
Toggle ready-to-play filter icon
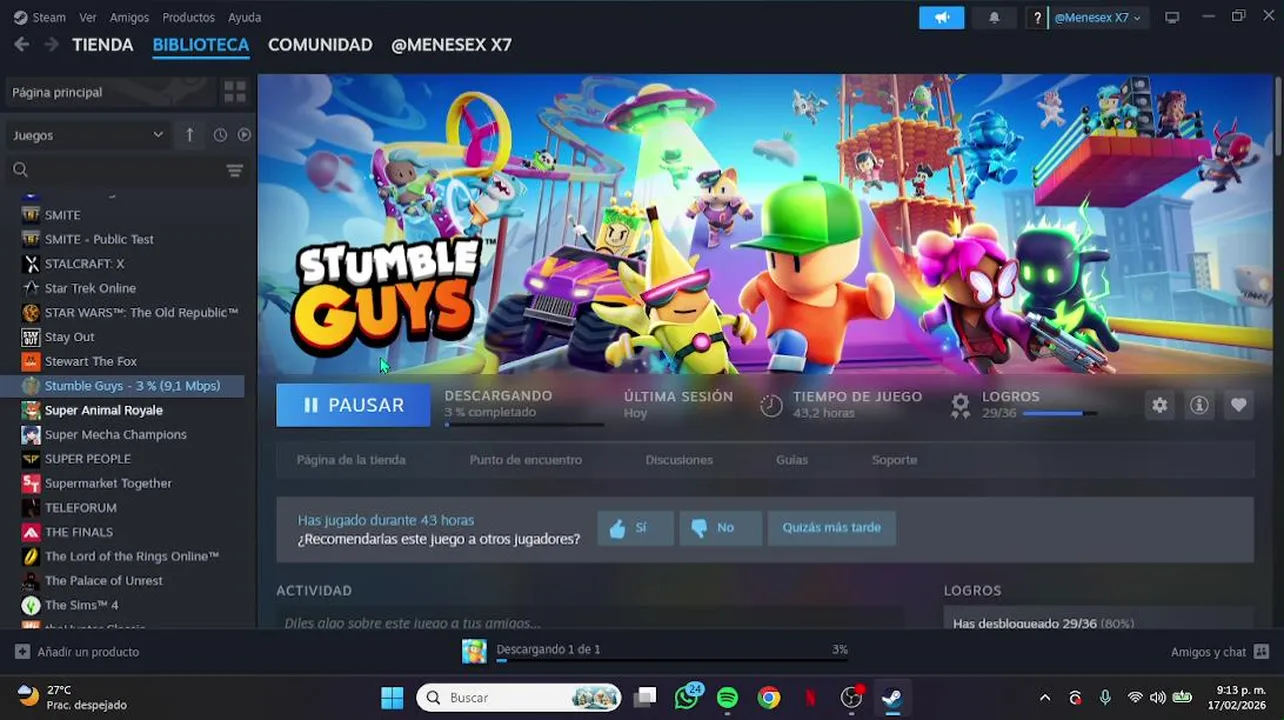tap(244, 135)
